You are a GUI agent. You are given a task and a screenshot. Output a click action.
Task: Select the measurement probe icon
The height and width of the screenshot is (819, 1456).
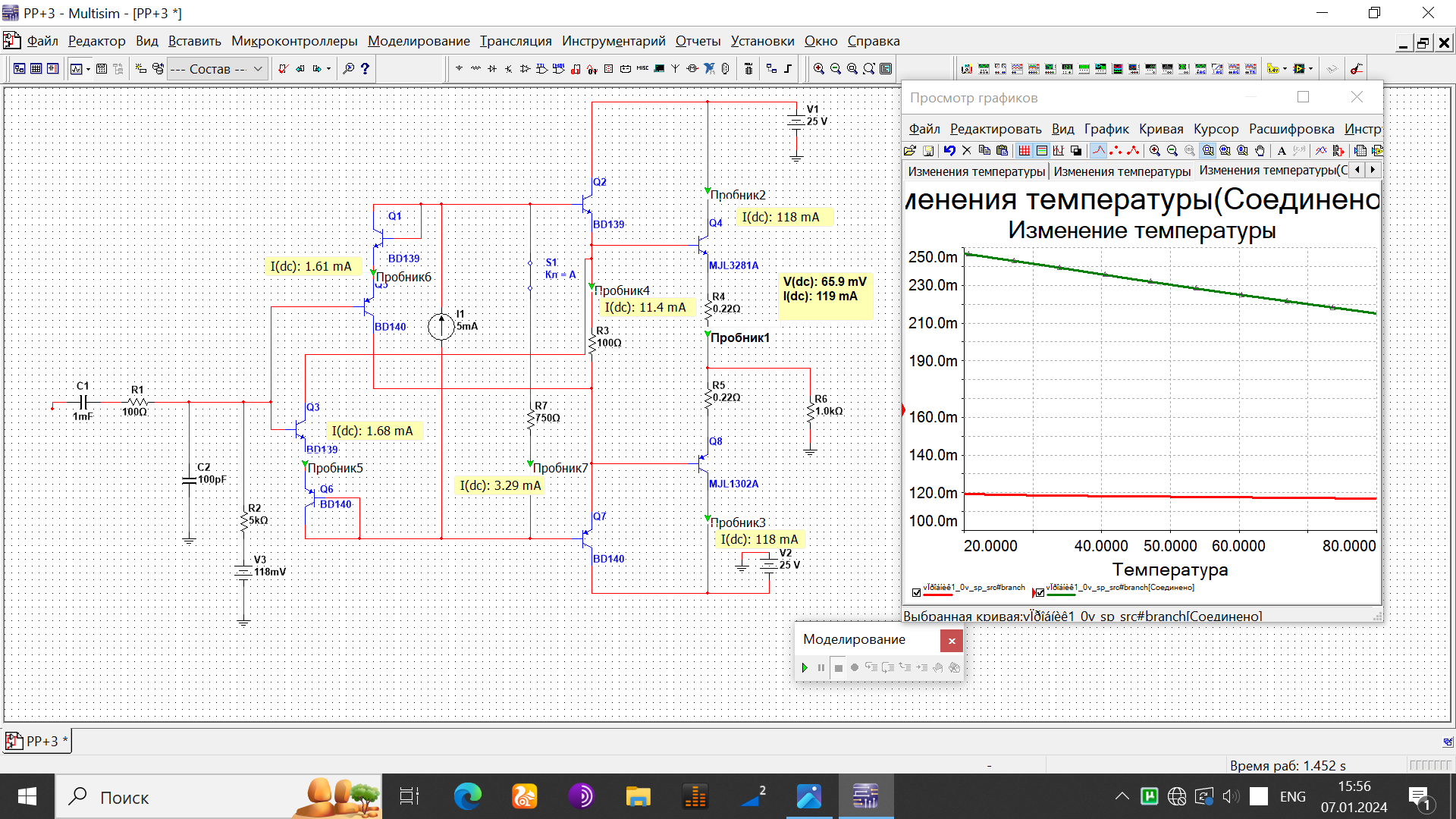(x=1273, y=69)
